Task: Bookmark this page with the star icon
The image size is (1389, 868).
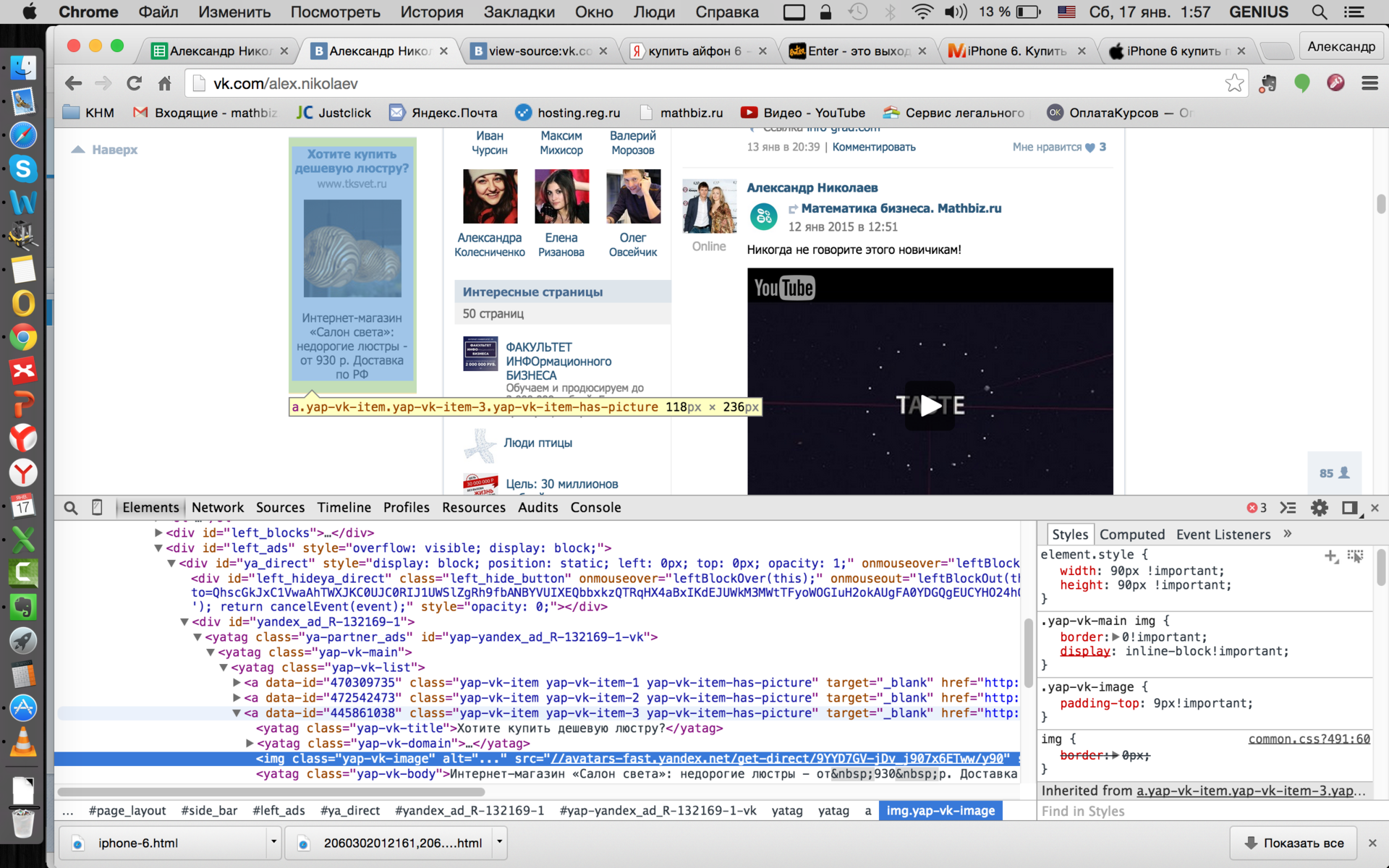Action: (1234, 83)
